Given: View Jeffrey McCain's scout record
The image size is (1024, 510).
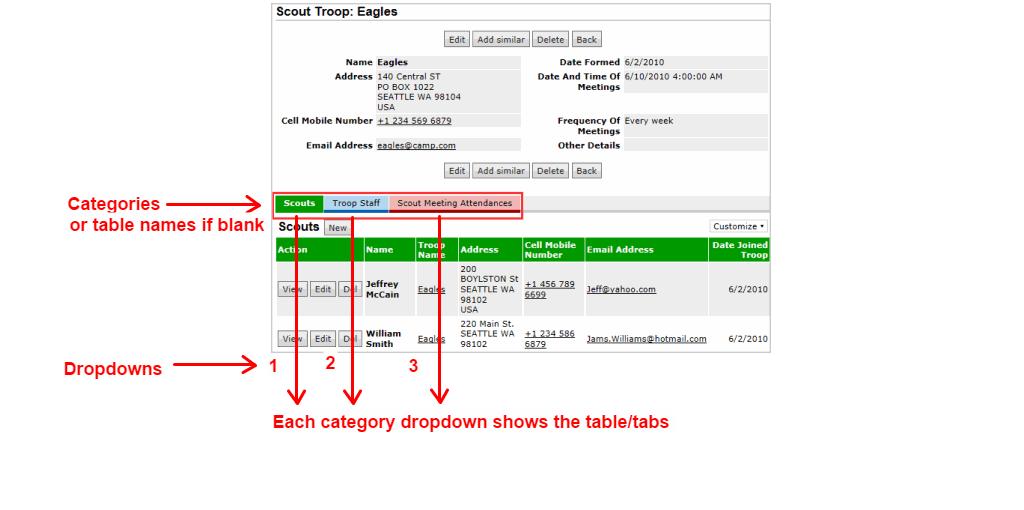Looking at the screenshot, I should tap(291, 289).
